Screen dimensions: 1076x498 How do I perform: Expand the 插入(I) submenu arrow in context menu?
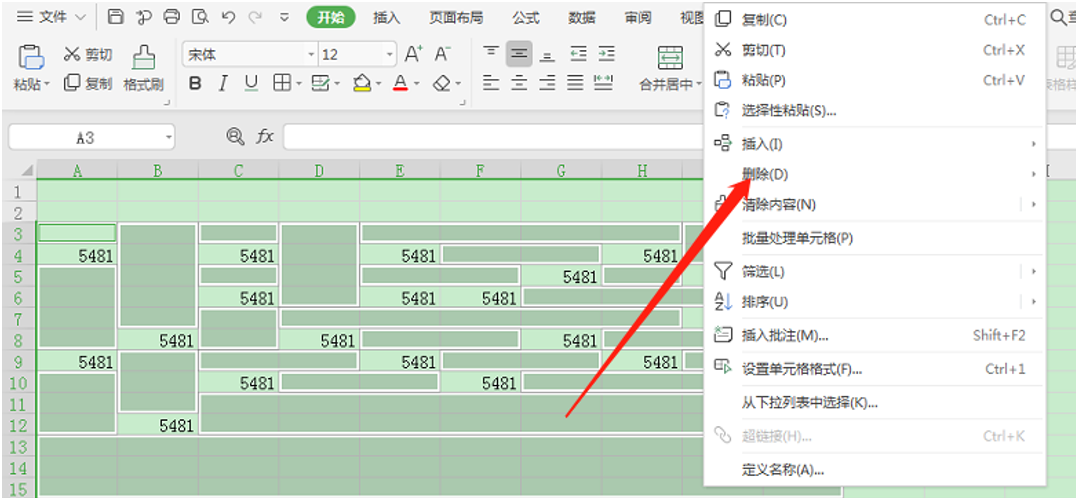[1033, 144]
